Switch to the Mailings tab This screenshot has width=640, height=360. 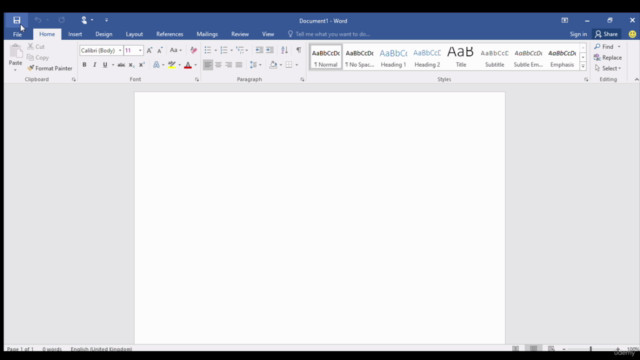[x=207, y=34]
